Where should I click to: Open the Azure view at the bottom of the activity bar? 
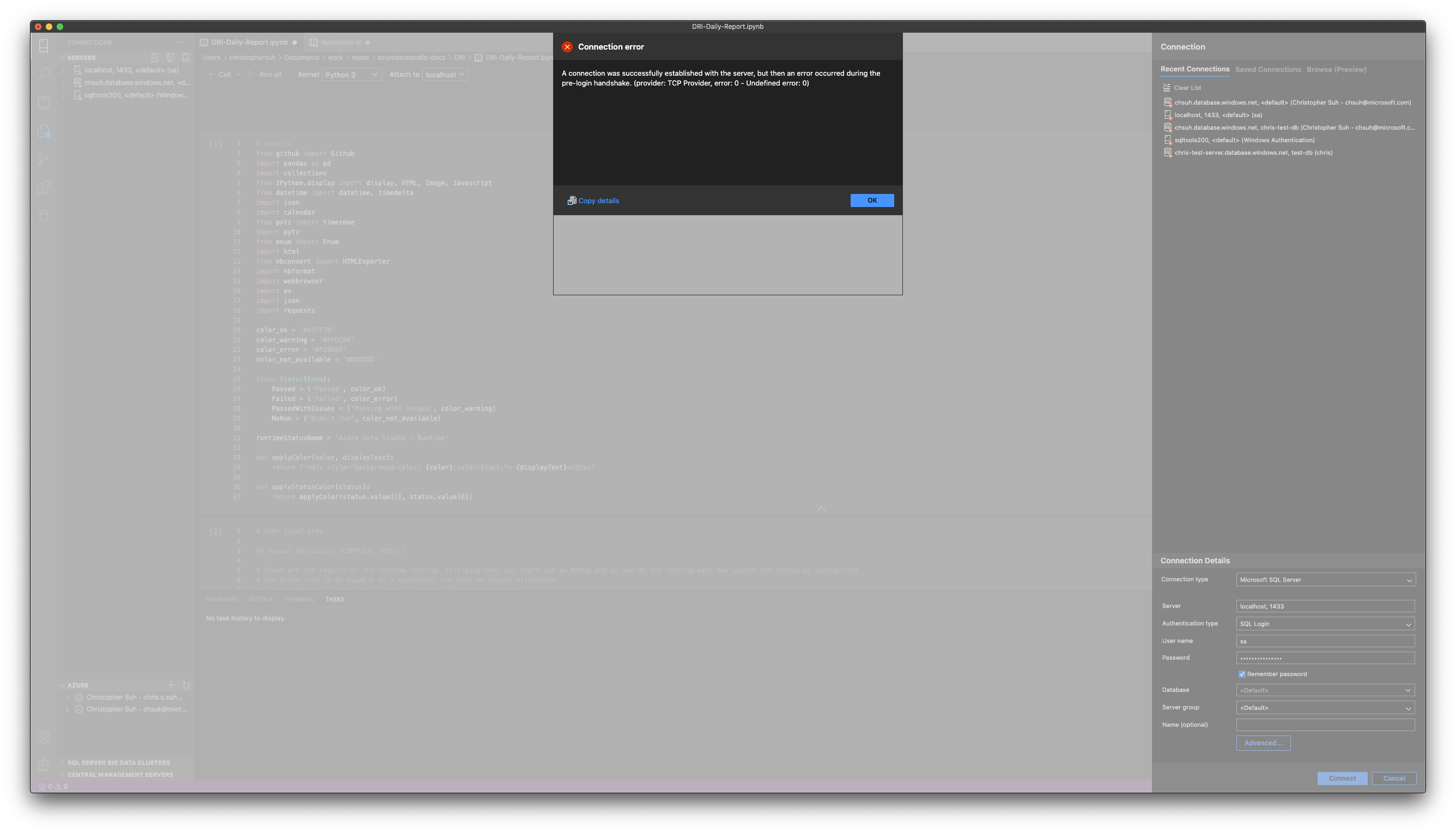[44, 216]
